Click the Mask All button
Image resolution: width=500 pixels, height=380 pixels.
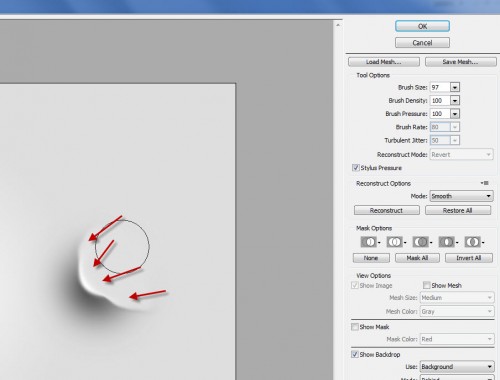coord(417,258)
